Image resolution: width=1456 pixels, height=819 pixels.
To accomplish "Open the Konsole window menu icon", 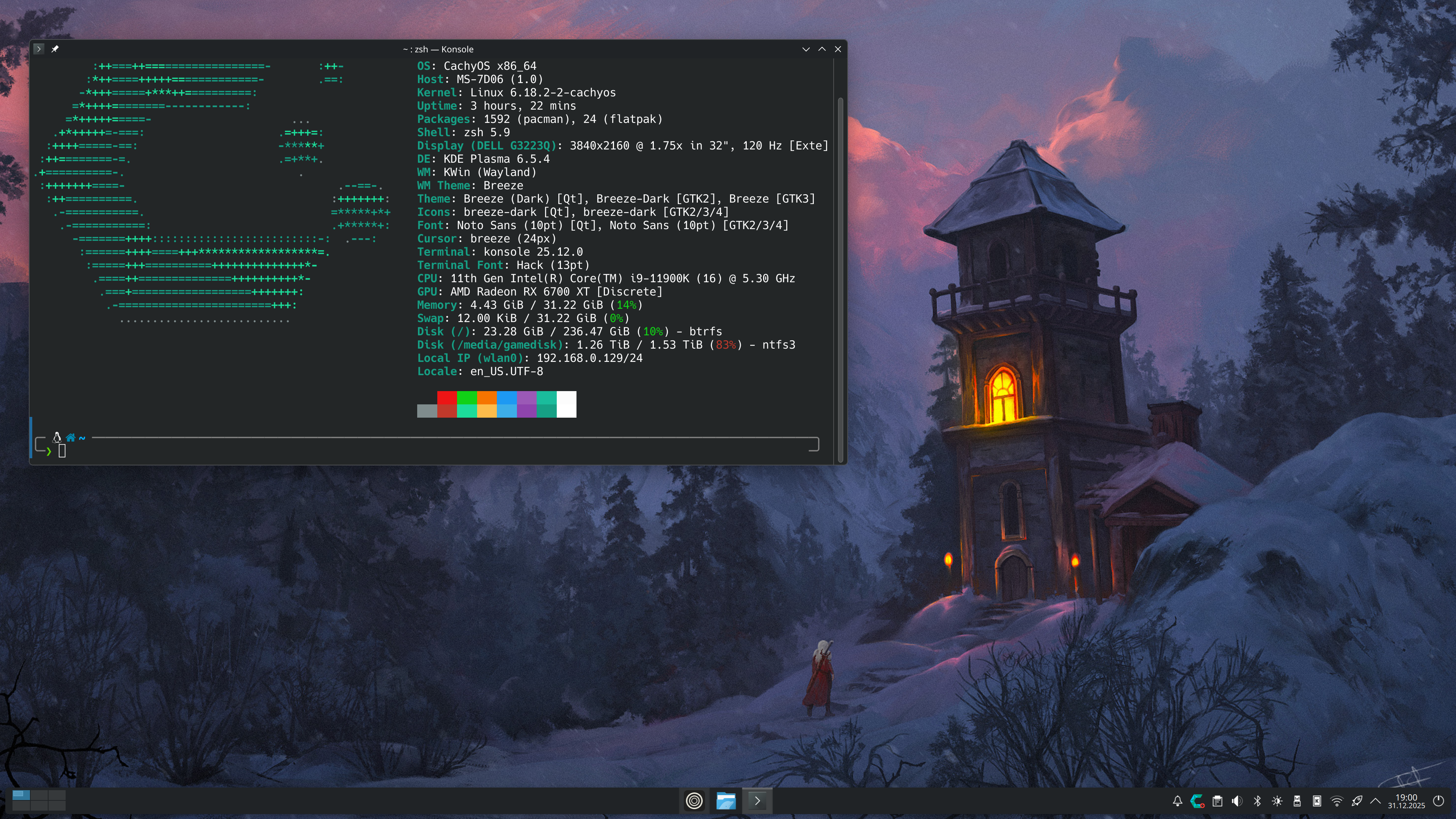I will (x=38, y=49).
